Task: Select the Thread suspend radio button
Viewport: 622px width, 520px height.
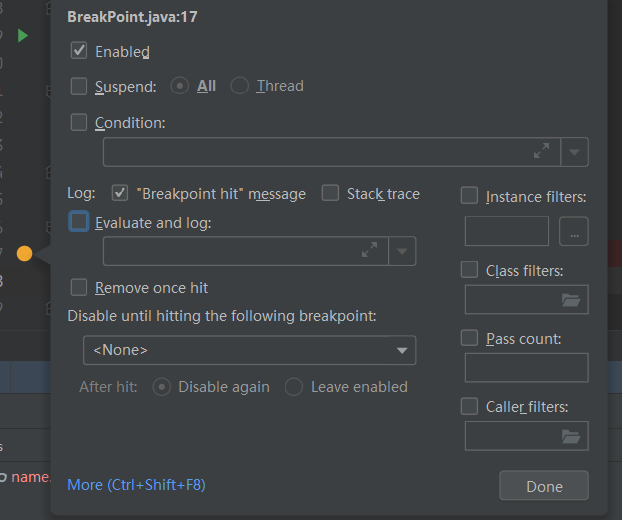Action: pyautogui.click(x=240, y=86)
